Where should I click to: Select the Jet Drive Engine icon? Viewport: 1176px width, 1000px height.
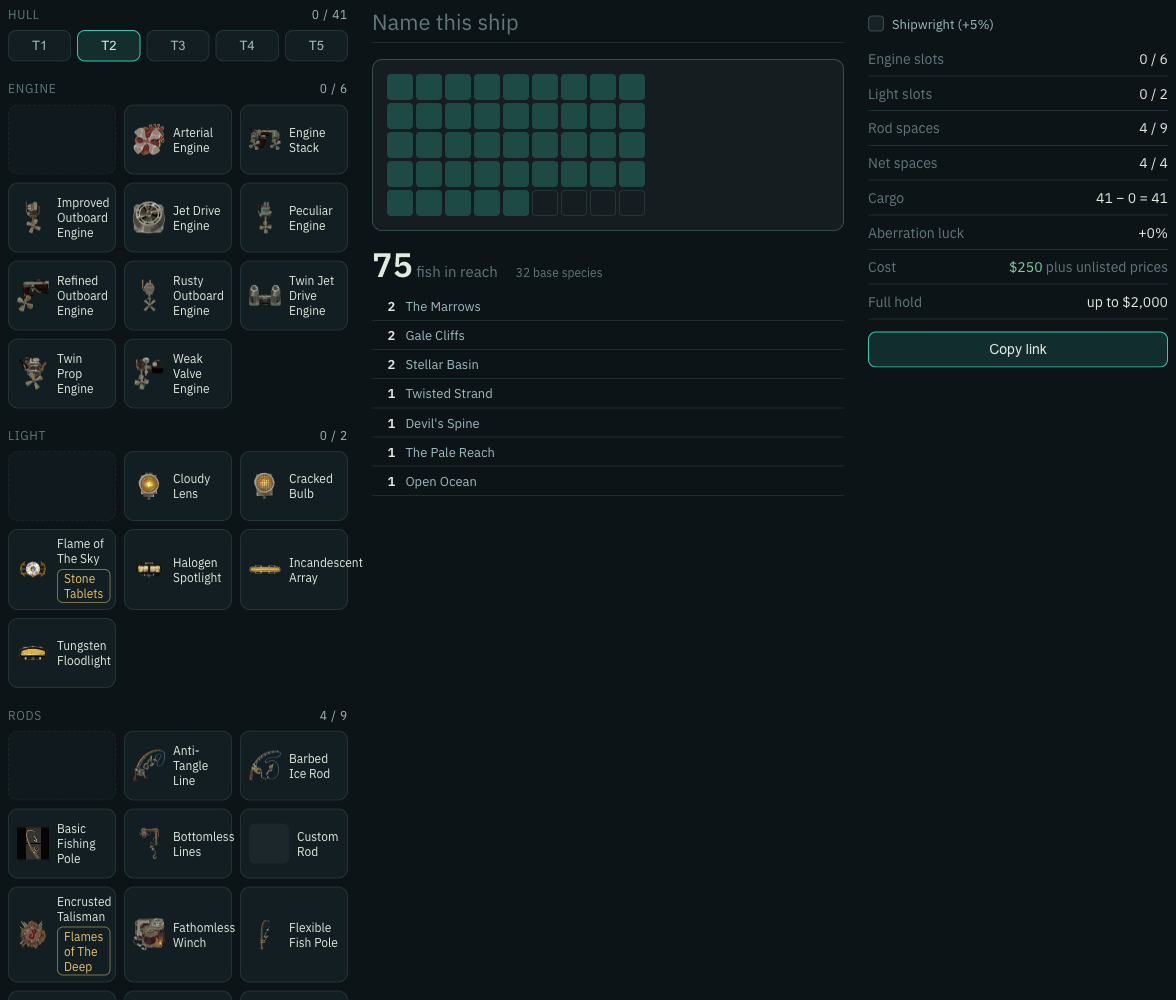pos(148,218)
